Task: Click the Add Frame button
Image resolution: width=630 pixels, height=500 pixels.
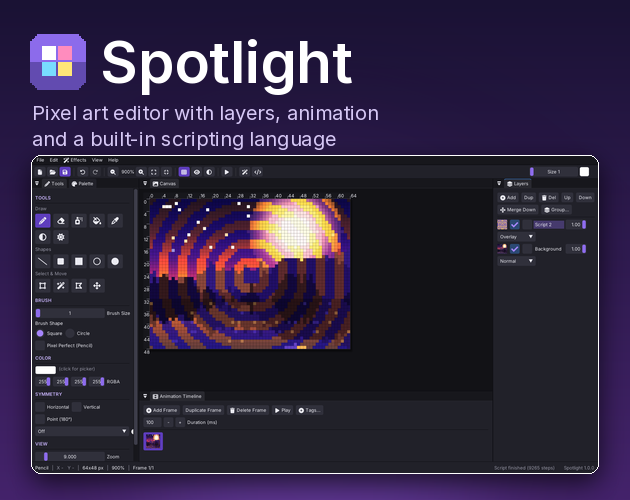Action: click(x=162, y=410)
